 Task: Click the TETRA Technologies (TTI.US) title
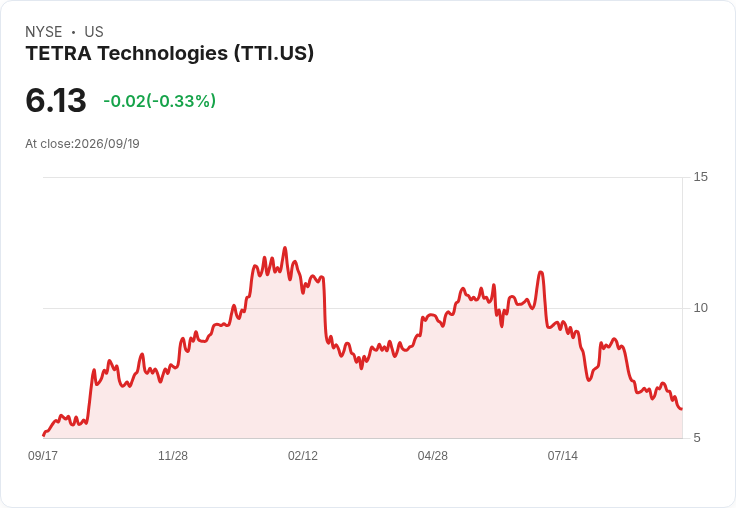coord(169,53)
